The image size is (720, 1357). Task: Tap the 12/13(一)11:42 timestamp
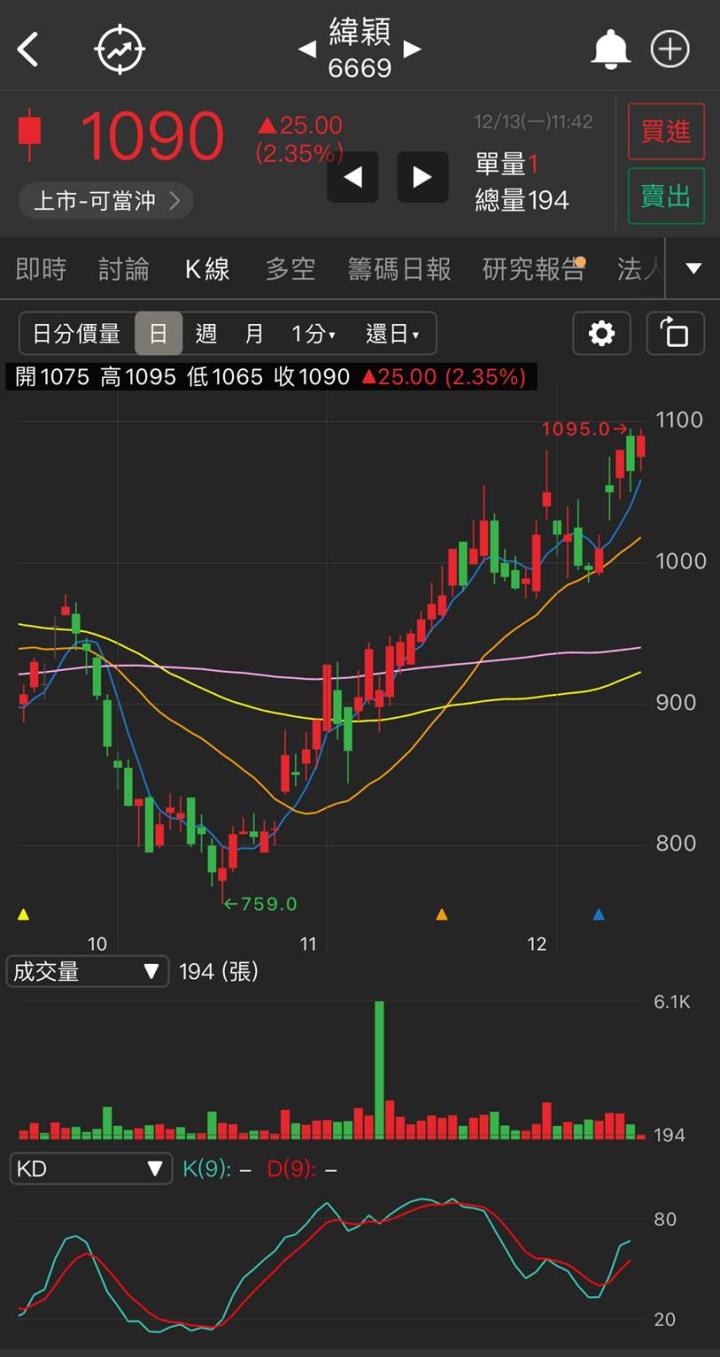(x=534, y=122)
